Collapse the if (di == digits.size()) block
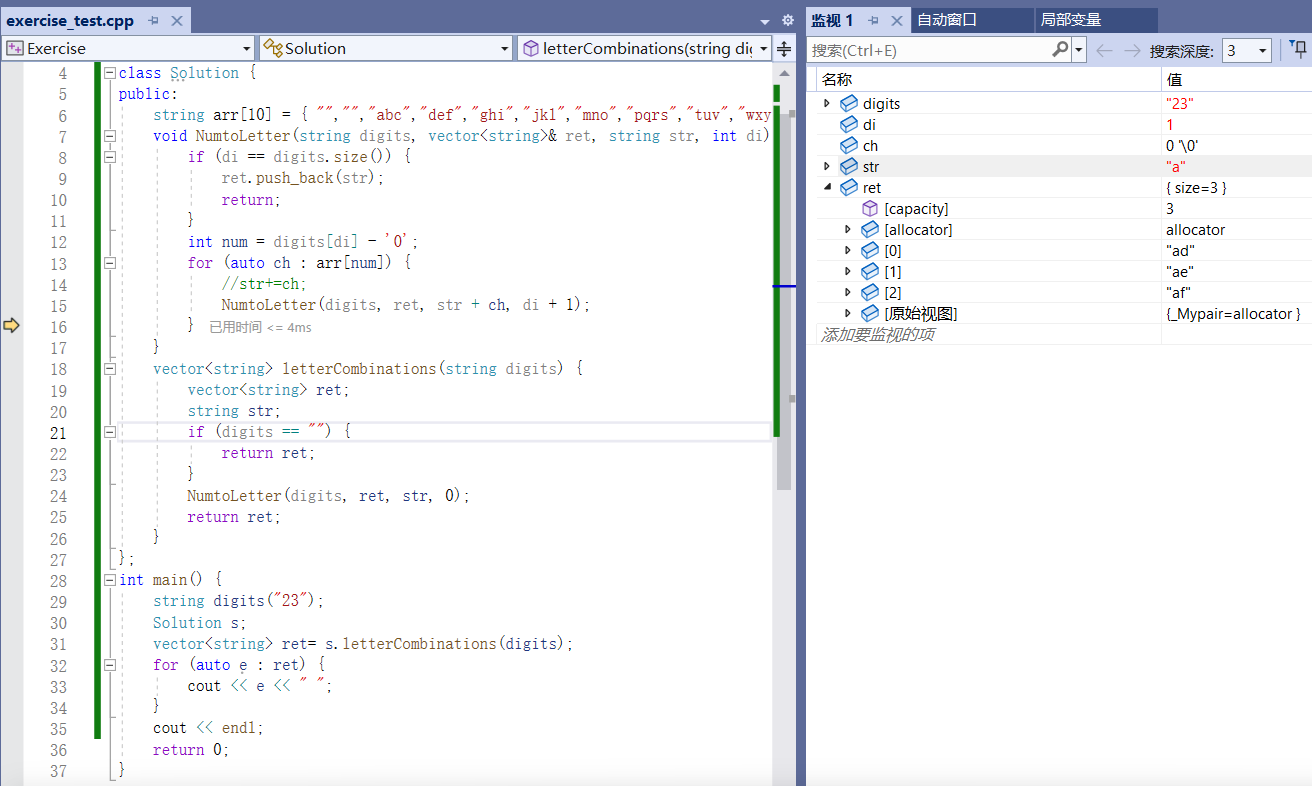This screenshot has width=1312, height=786. click(110, 157)
